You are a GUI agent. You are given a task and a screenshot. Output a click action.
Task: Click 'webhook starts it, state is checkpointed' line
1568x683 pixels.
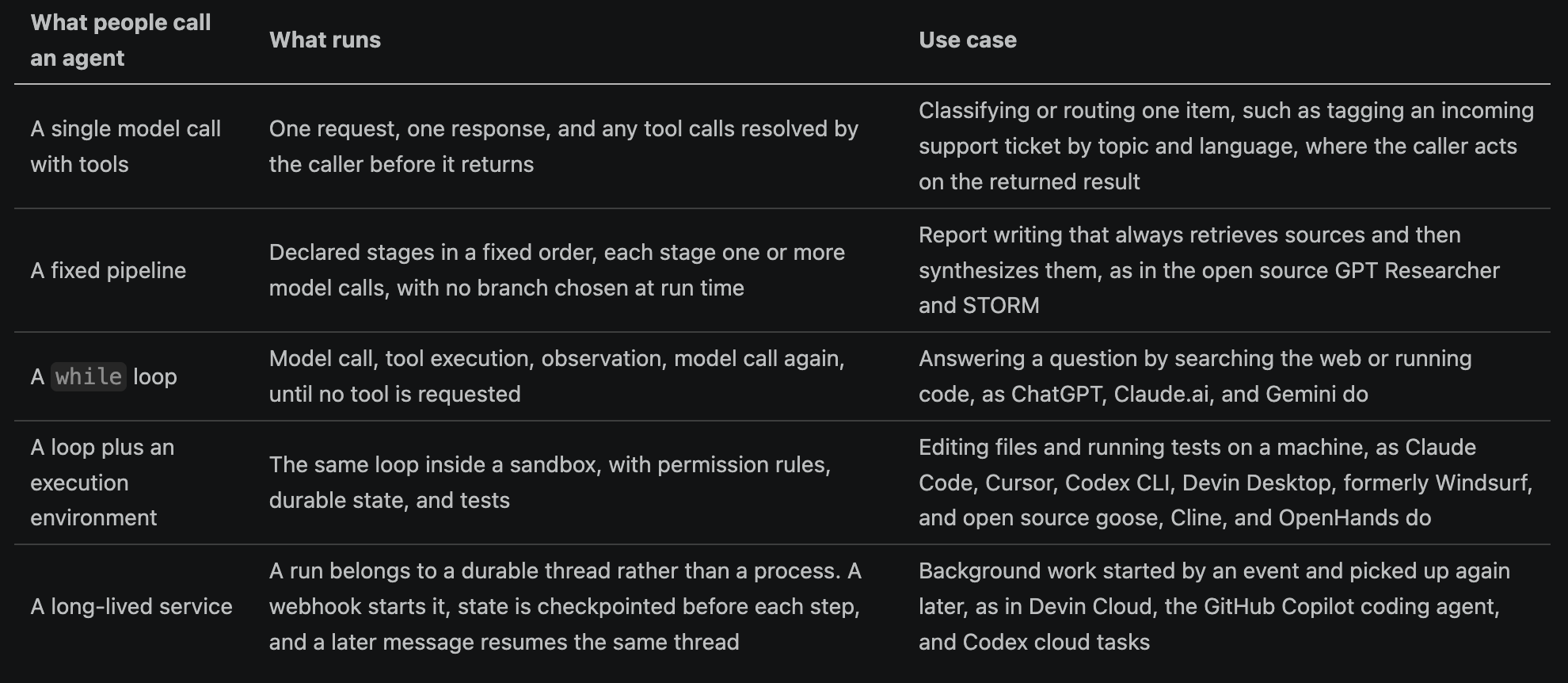tap(565, 607)
